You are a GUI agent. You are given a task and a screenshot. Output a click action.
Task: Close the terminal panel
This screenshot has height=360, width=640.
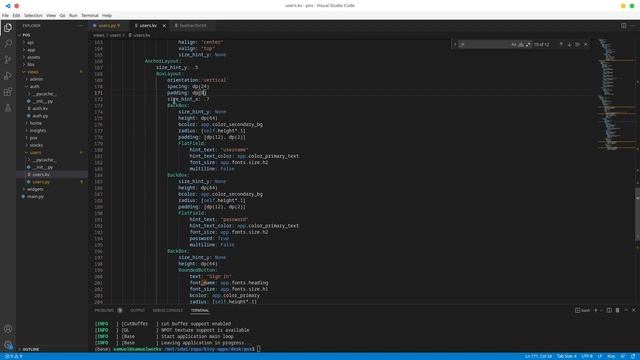(634, 310)
